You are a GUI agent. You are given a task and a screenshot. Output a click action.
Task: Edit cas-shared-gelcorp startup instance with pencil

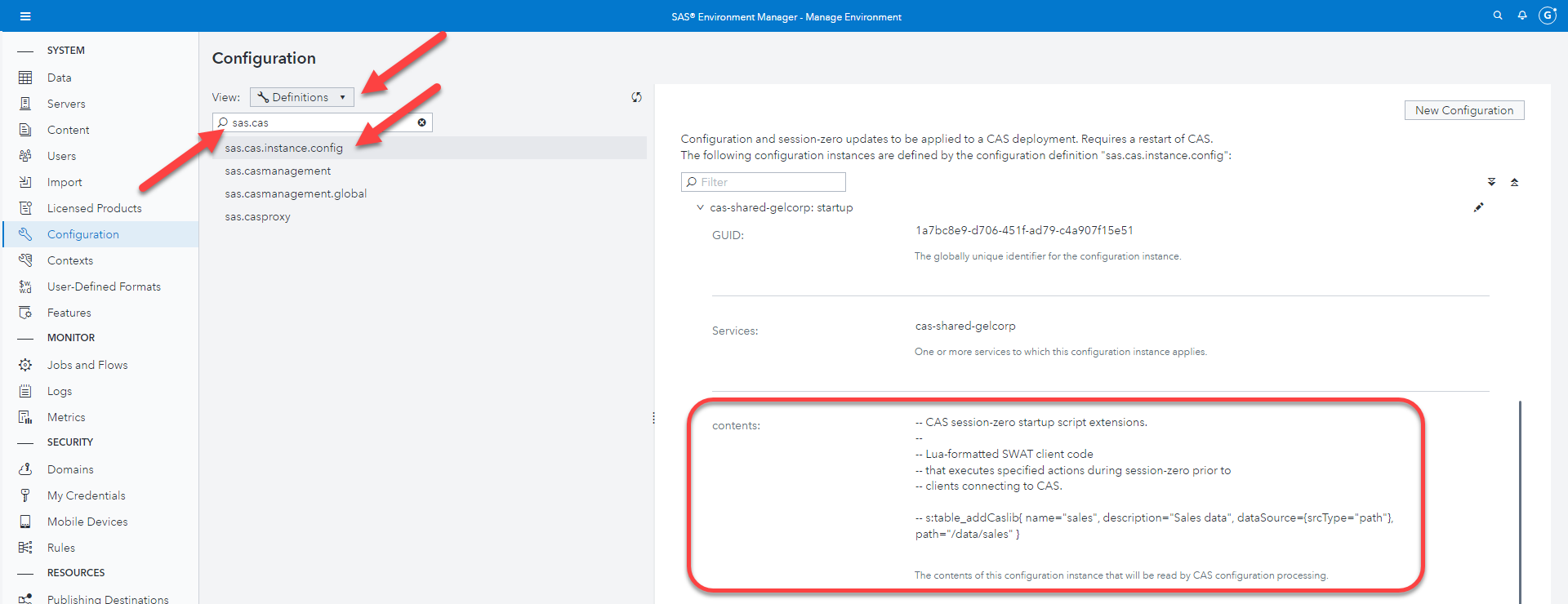pyautogui.click(x=1478, y=207)
